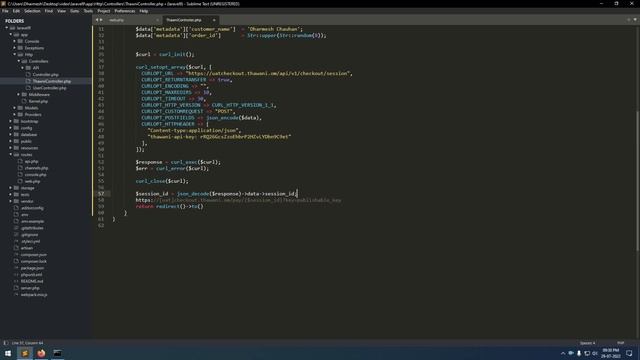Viewport: 640px width, 360px height.
Task: Click the microphone tray icon
Action: [x=579, y=353]
